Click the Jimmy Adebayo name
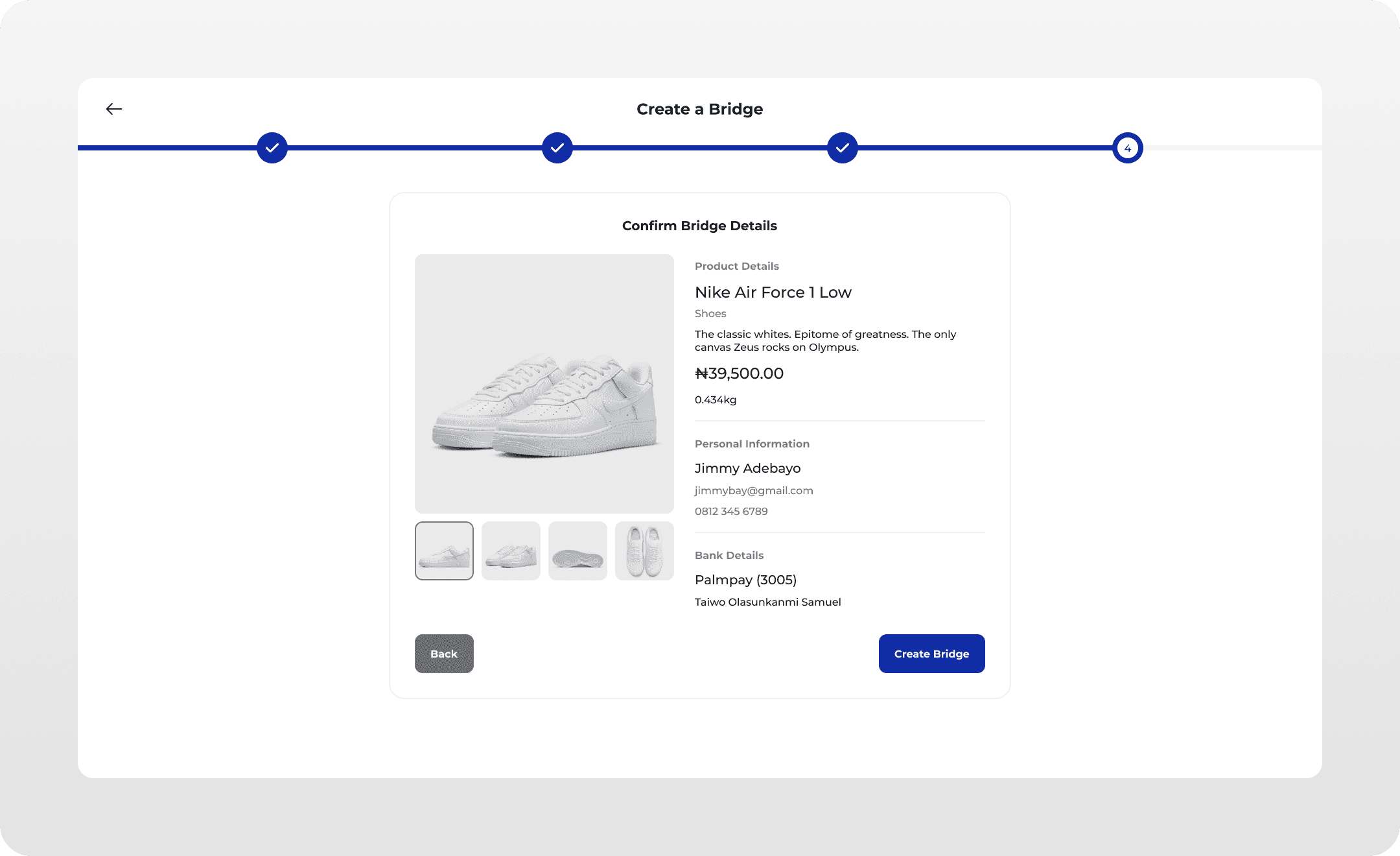Image resolution: width=1400 pixels, height=856 pixels. pos(747,468)
